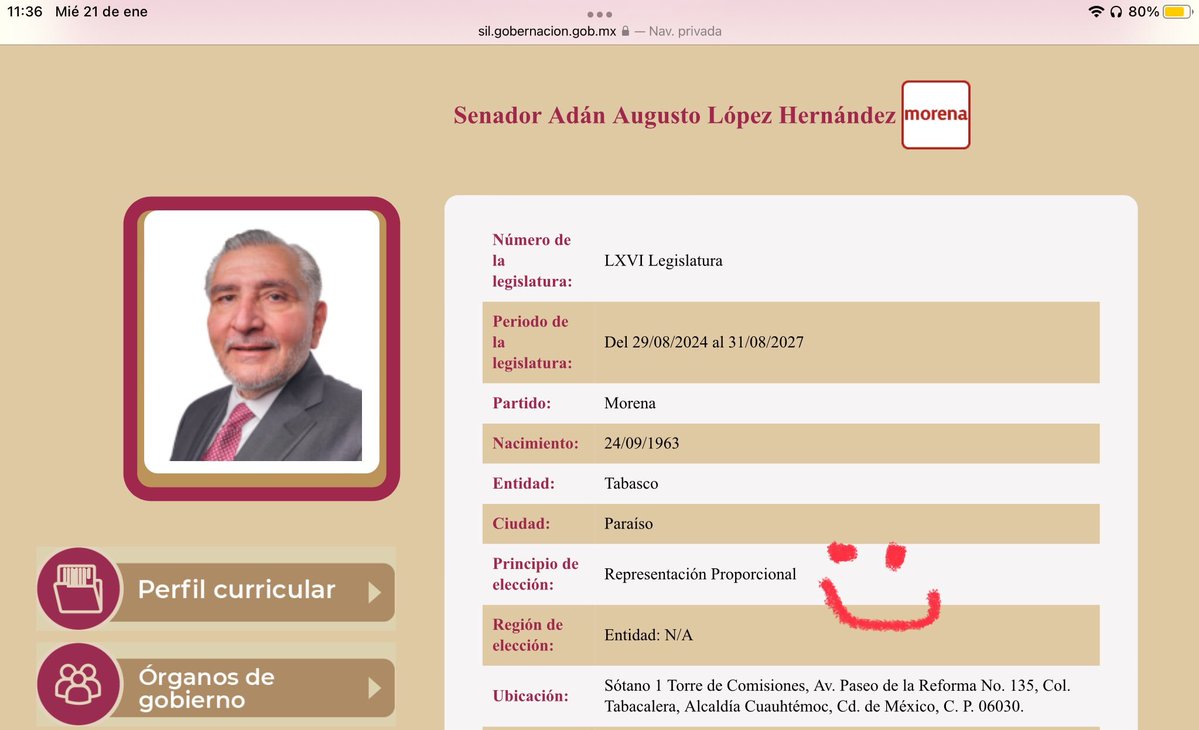Click the 'Región de elección:' label
The height and width of the screenshot is (730, 1199).
point(528,635)
